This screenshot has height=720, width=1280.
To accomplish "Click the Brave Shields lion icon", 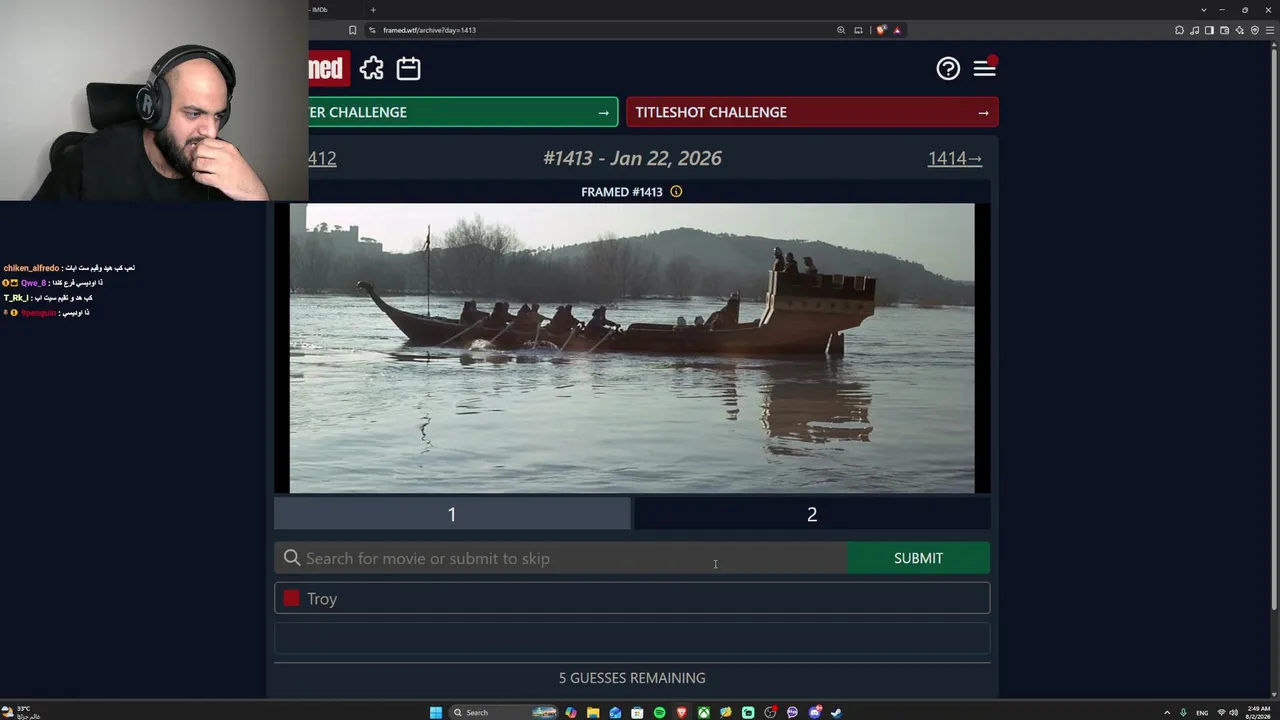I will (881, 30).
